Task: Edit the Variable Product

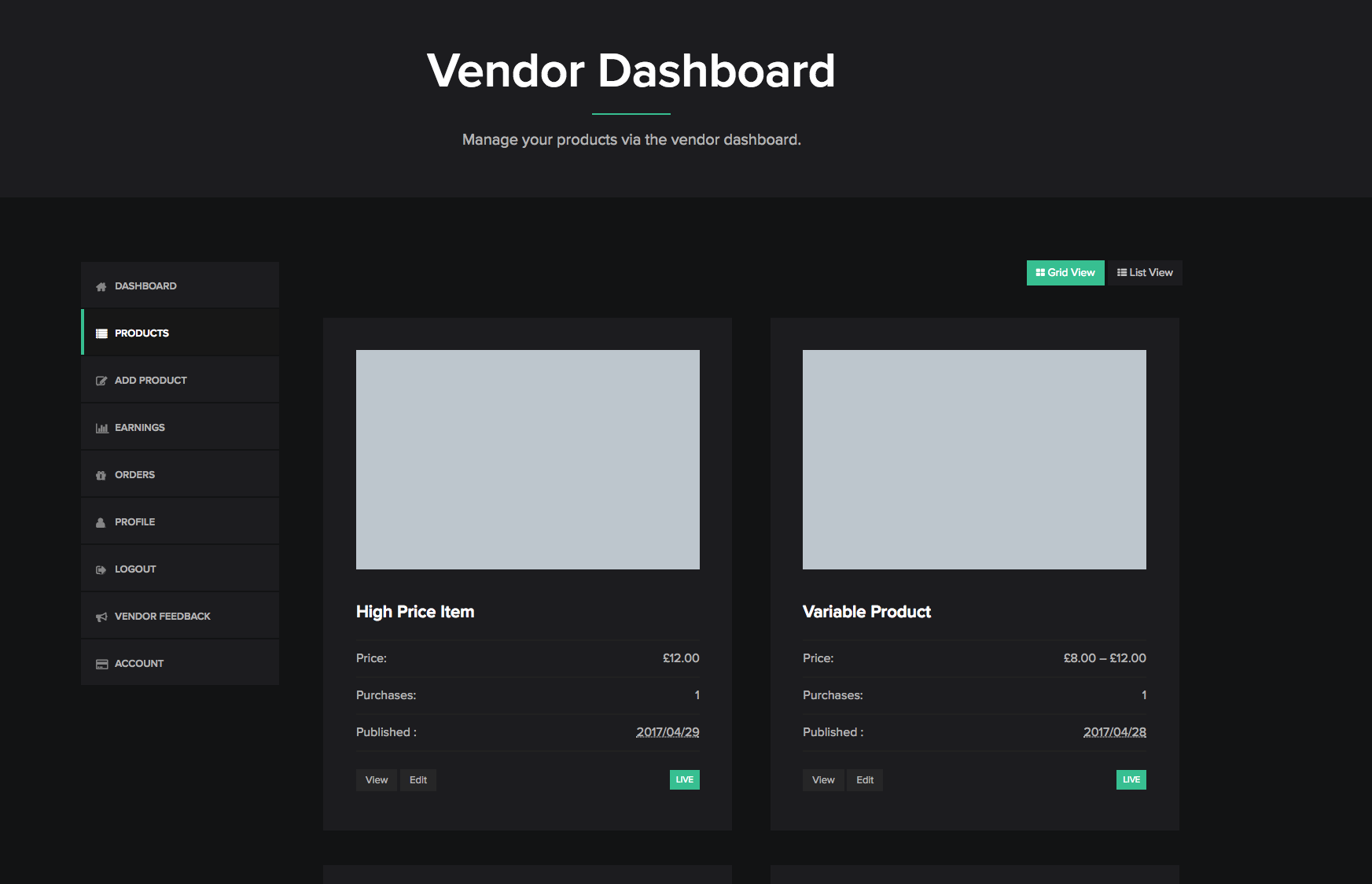Action: tap(865, 780)
